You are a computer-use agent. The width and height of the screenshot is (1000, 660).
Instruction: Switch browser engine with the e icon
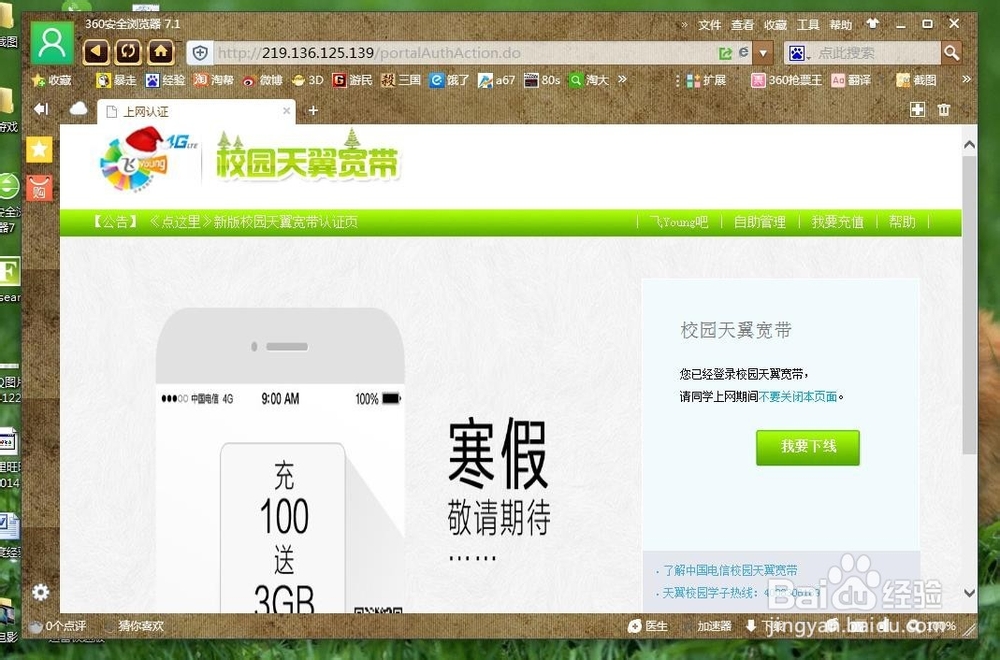tap(744, 52)
